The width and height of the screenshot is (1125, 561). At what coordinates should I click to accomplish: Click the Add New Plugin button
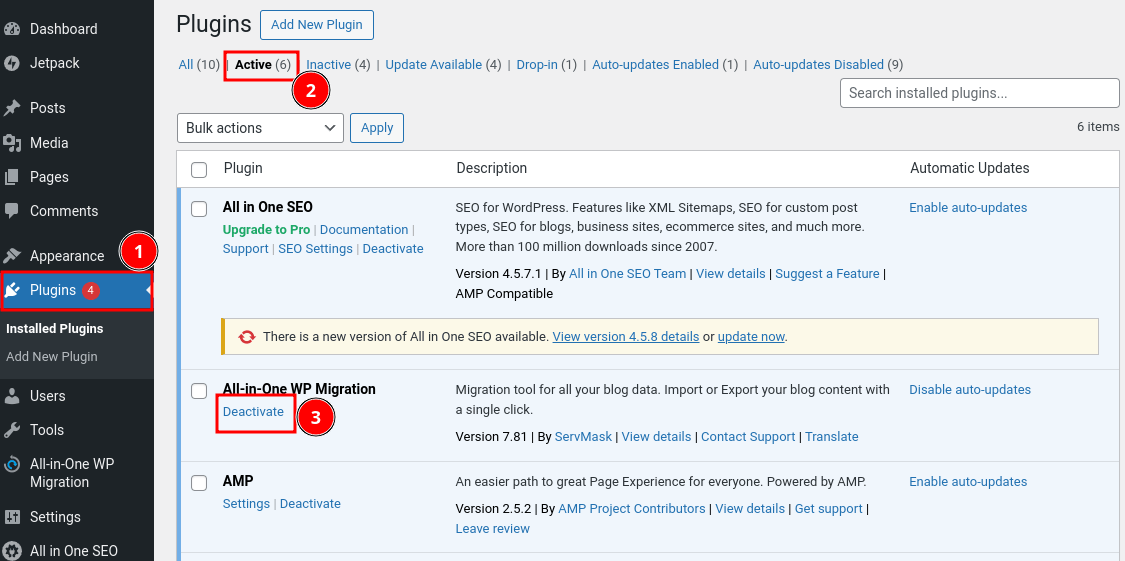(x=317, y=24)
